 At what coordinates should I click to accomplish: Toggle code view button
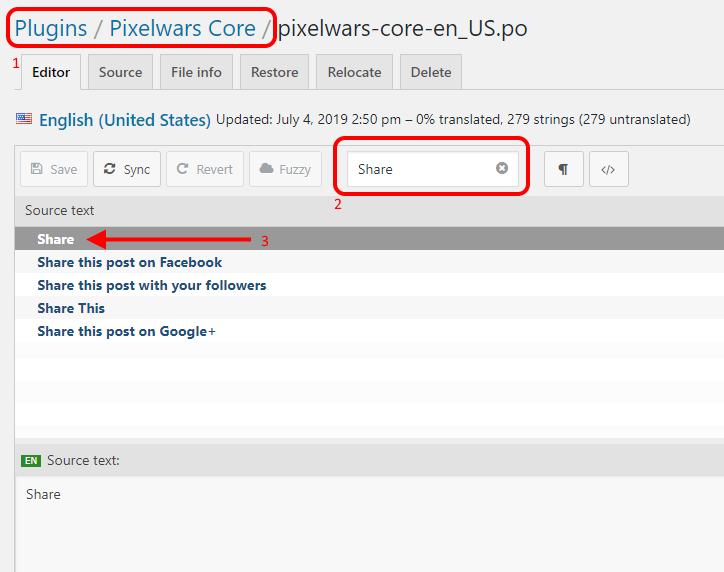click(608, 169)
